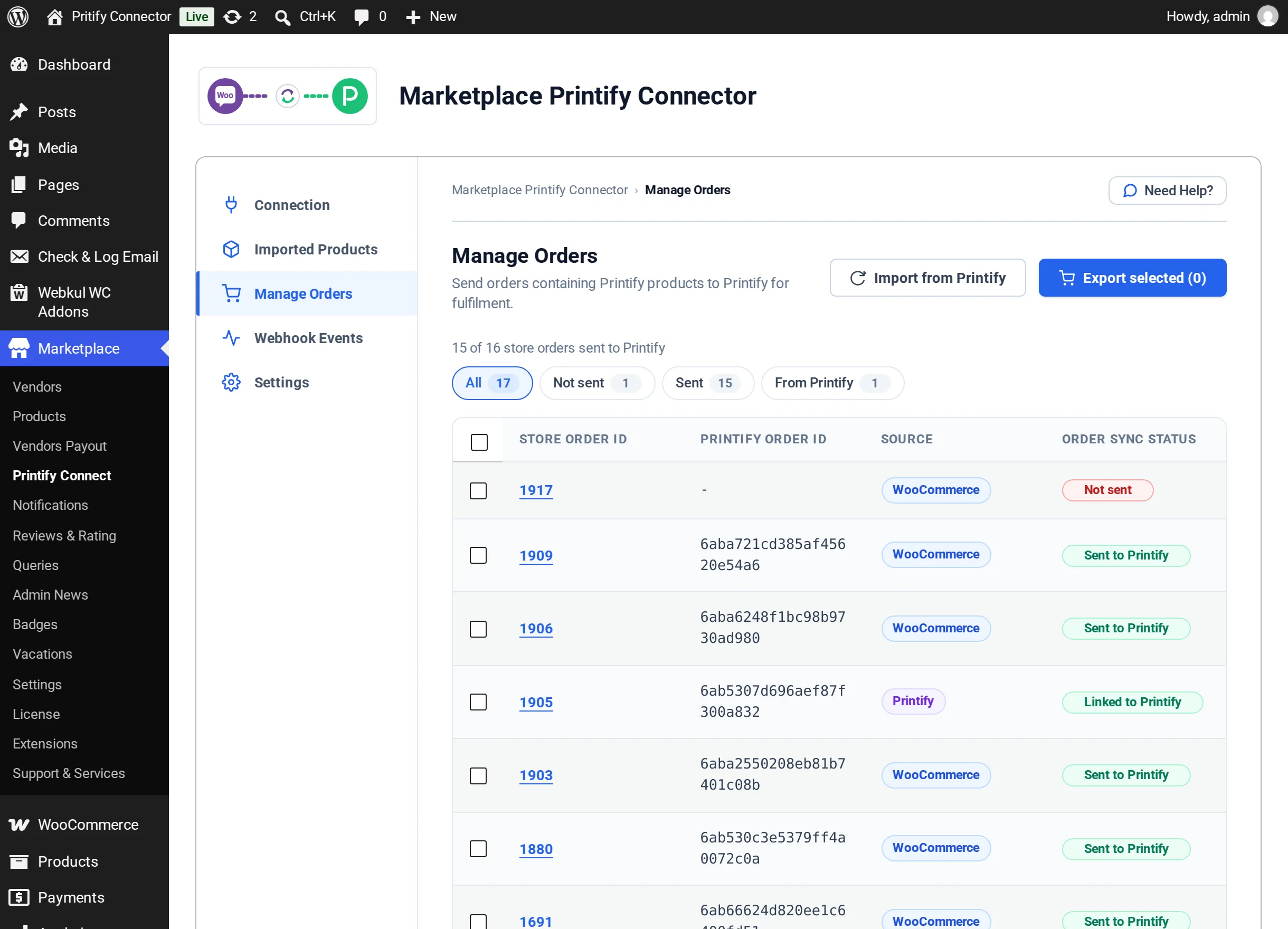Viewport: 1288px width, 929px height.
Task: Click the Webhook Events activity icon
Action: pyautogui.click(x=231, y=338)
